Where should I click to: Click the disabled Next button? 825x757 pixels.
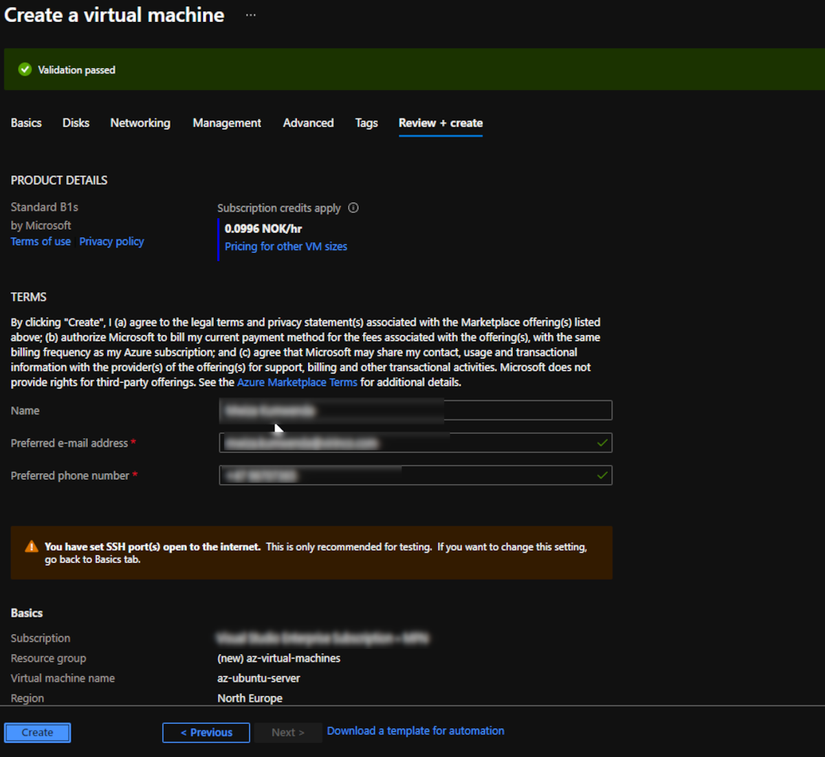tap(288, 732)
